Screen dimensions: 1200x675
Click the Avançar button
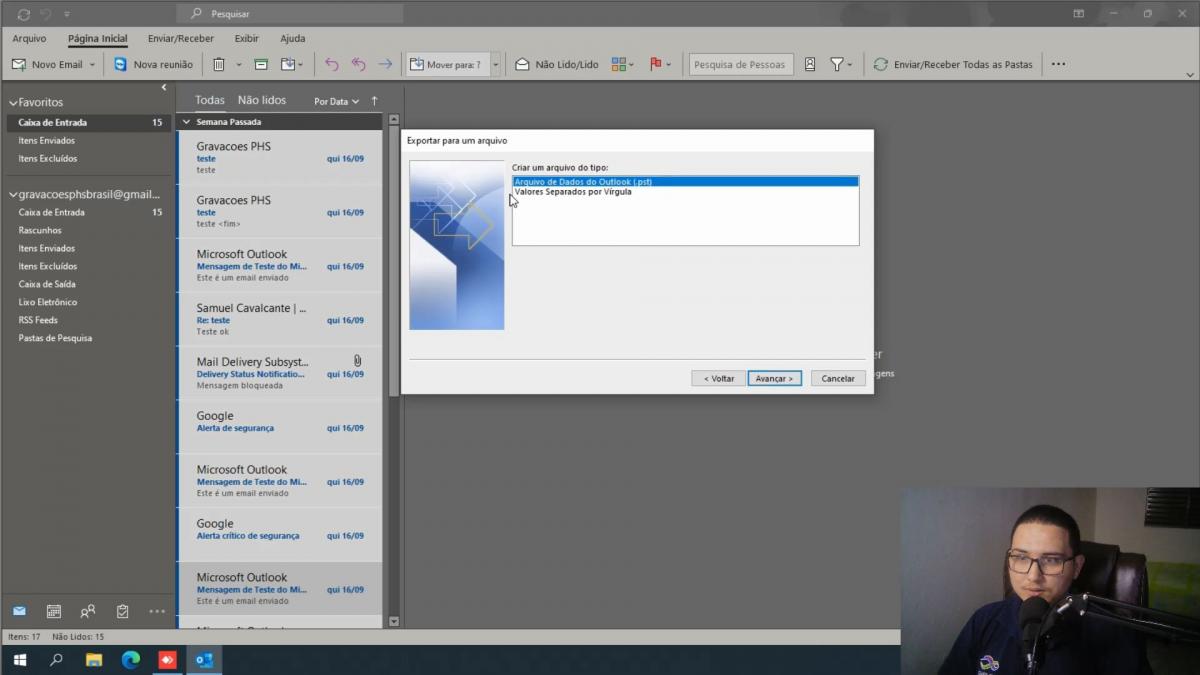[774, 378]
